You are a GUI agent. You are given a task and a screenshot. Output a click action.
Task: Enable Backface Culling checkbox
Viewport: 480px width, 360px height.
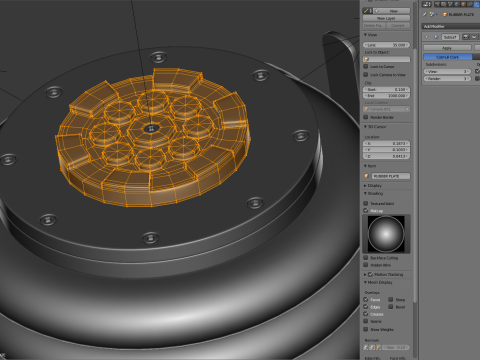click(x=366, y=258)
